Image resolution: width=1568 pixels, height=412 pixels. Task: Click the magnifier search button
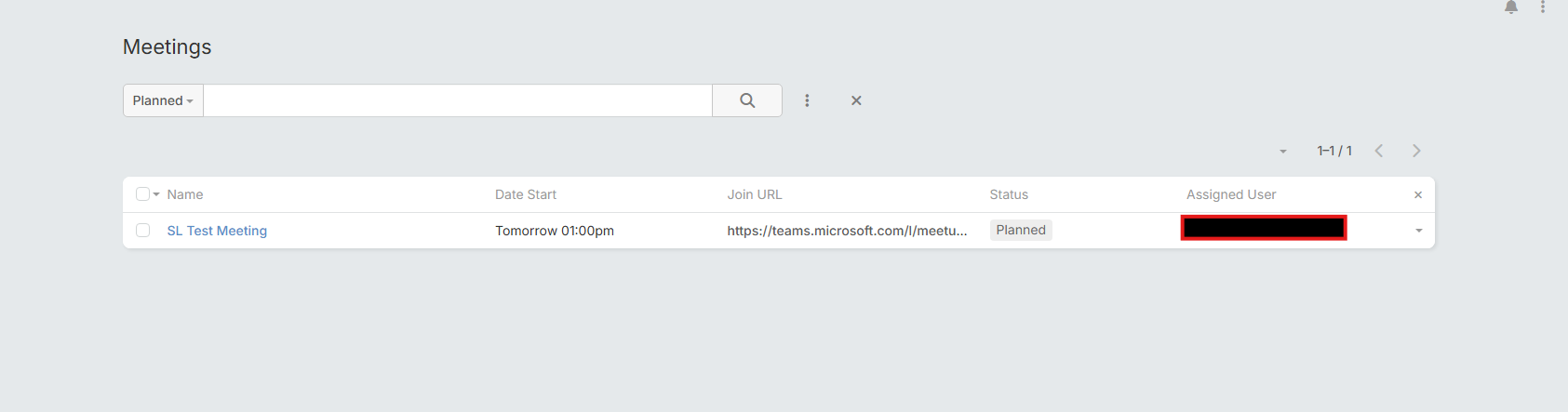click(747, 100)
